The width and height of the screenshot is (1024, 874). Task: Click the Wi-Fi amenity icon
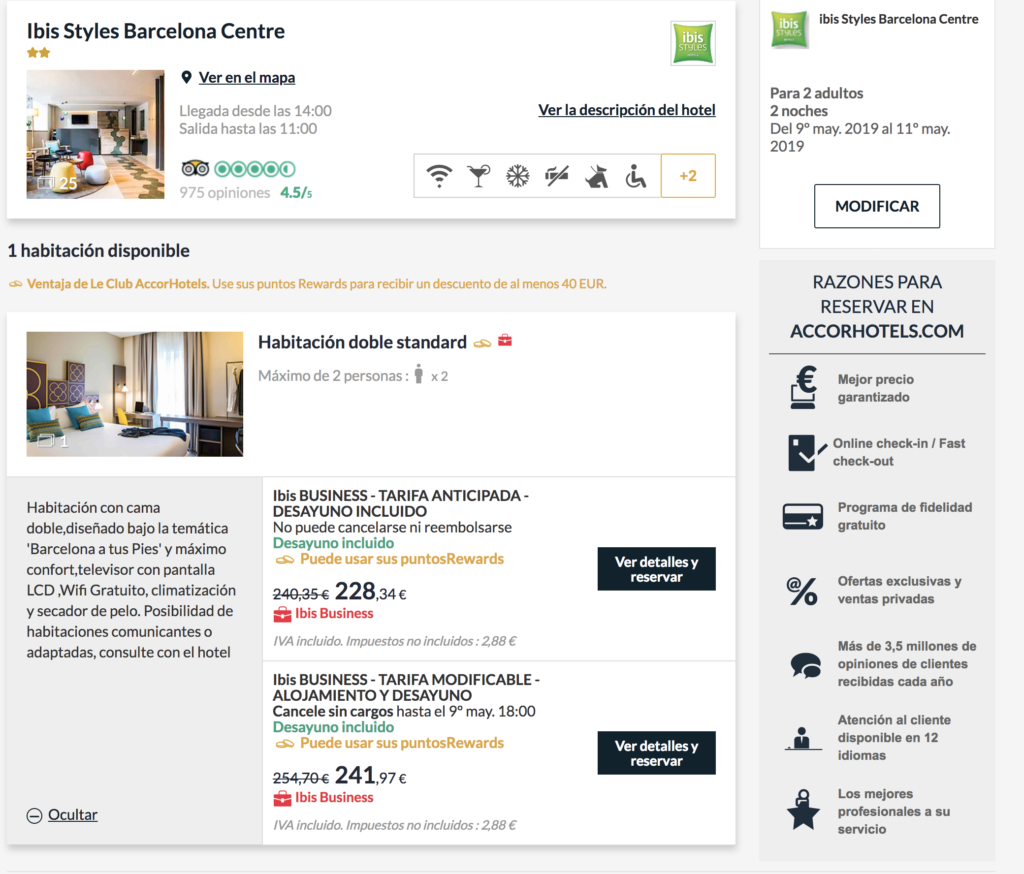point(440,176)
